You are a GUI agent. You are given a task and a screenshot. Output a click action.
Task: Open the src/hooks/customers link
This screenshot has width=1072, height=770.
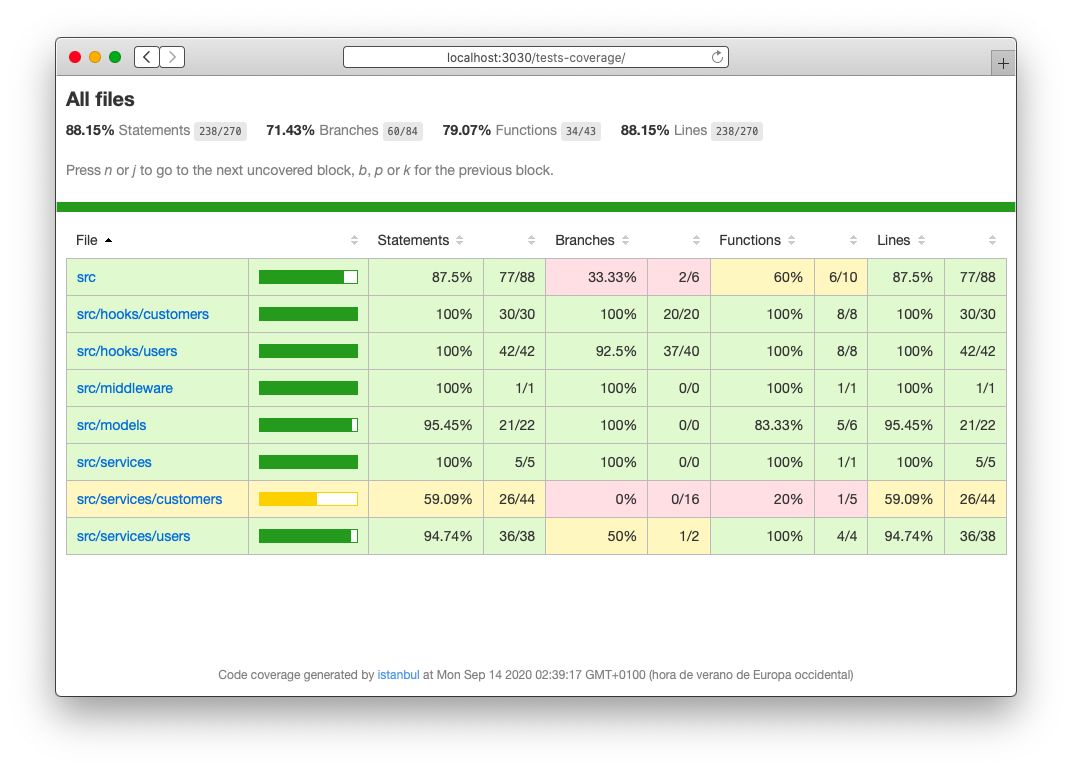[143, 314]
